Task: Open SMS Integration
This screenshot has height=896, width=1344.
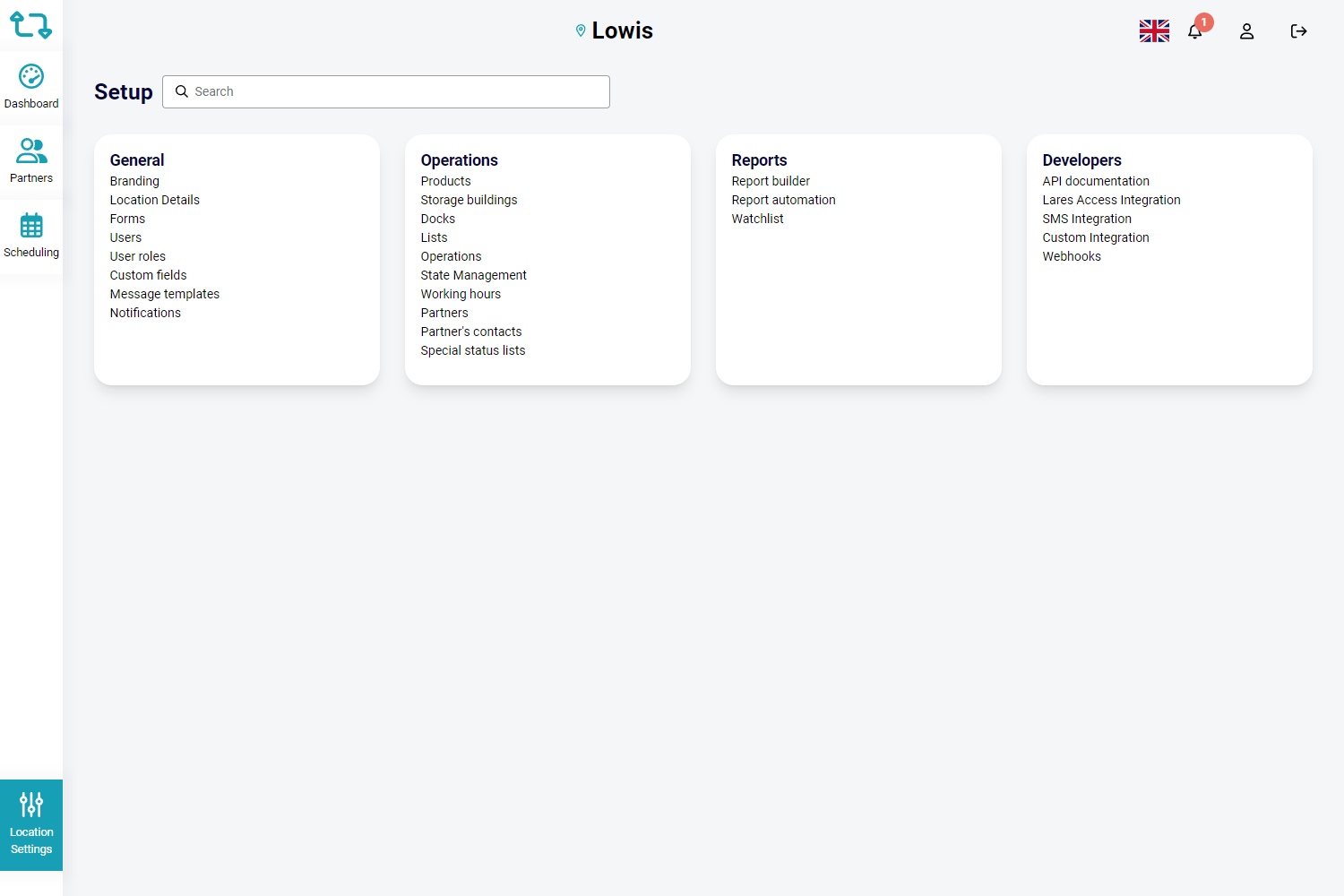Action: 1087,219
